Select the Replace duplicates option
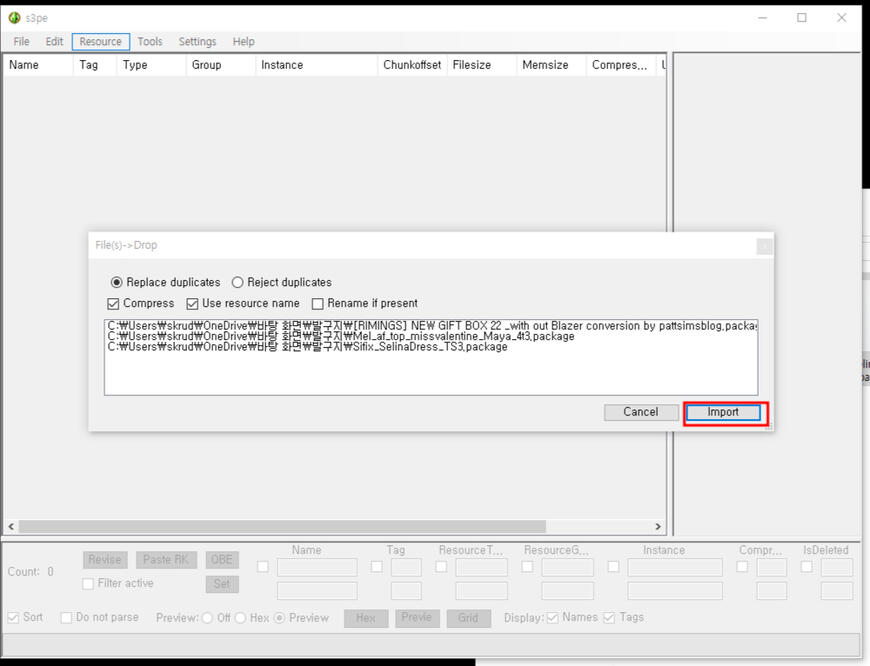 coord(117,283)
